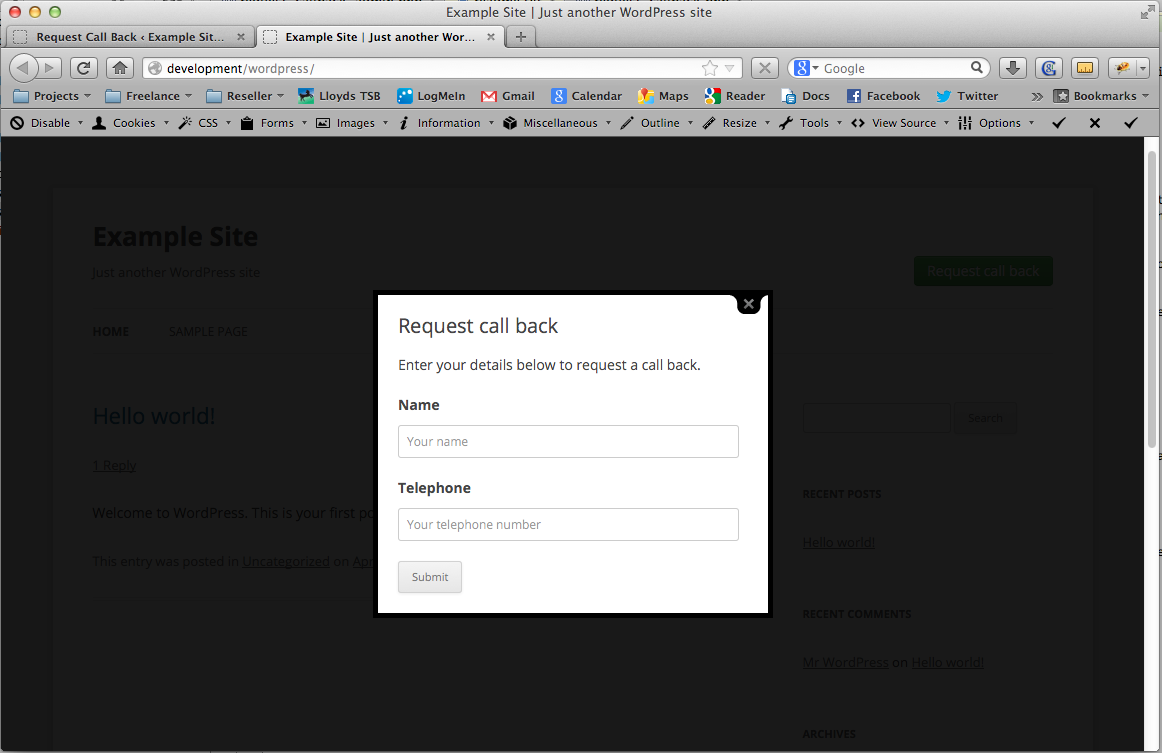The height and width of the screenshot is (753, 1162).
Task: Bookmark this page with the star icon
Action: pos(709,68)
